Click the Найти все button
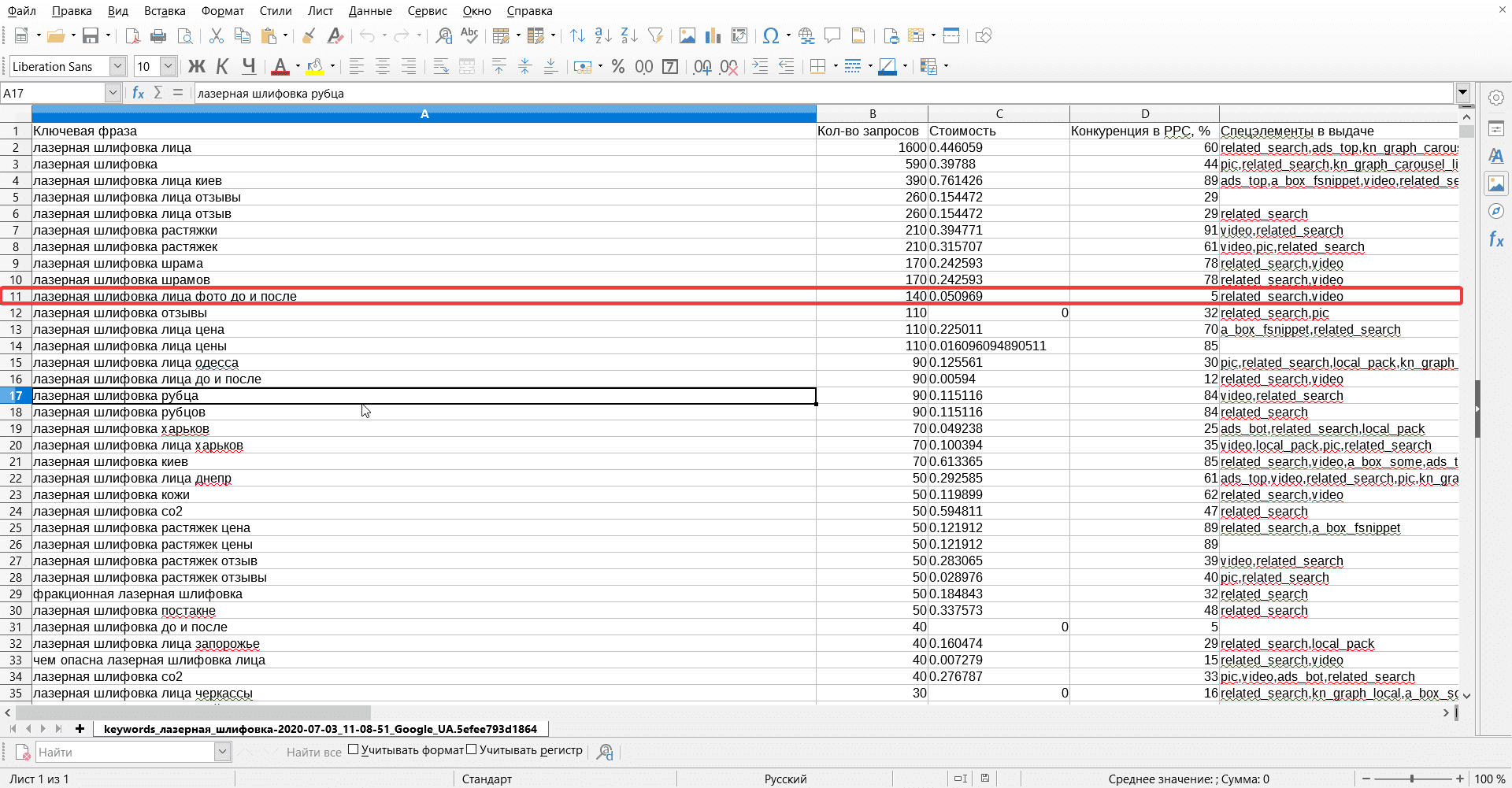 pos(313,753)
